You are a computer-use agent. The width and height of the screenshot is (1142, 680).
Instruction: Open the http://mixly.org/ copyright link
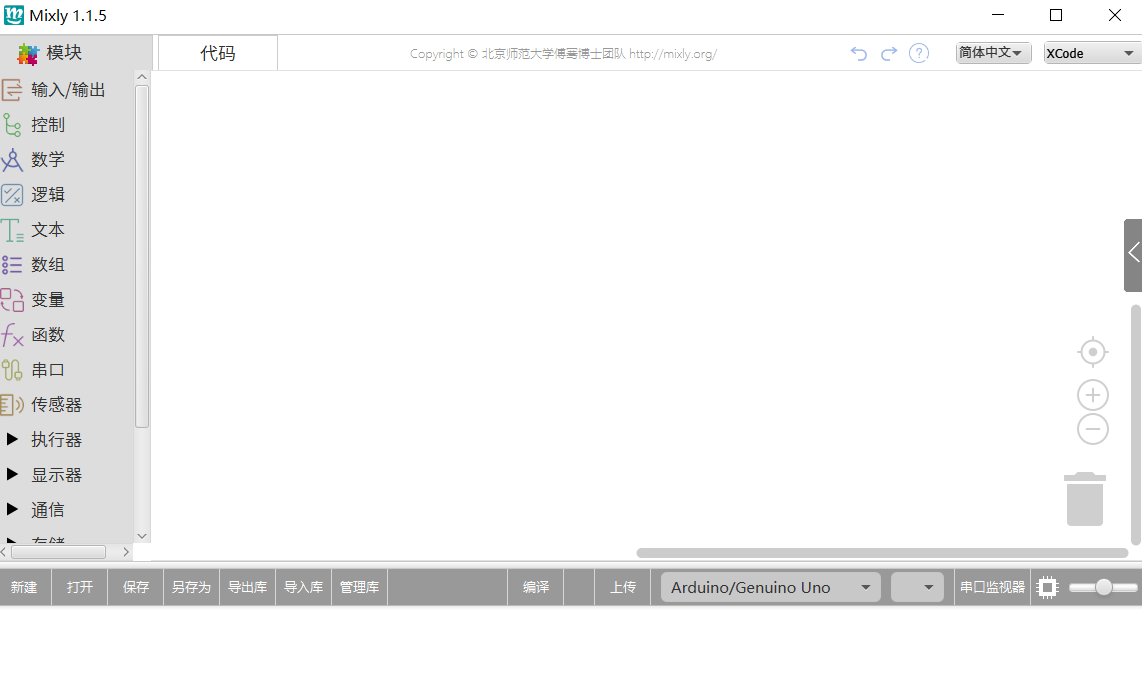(673, 54)
